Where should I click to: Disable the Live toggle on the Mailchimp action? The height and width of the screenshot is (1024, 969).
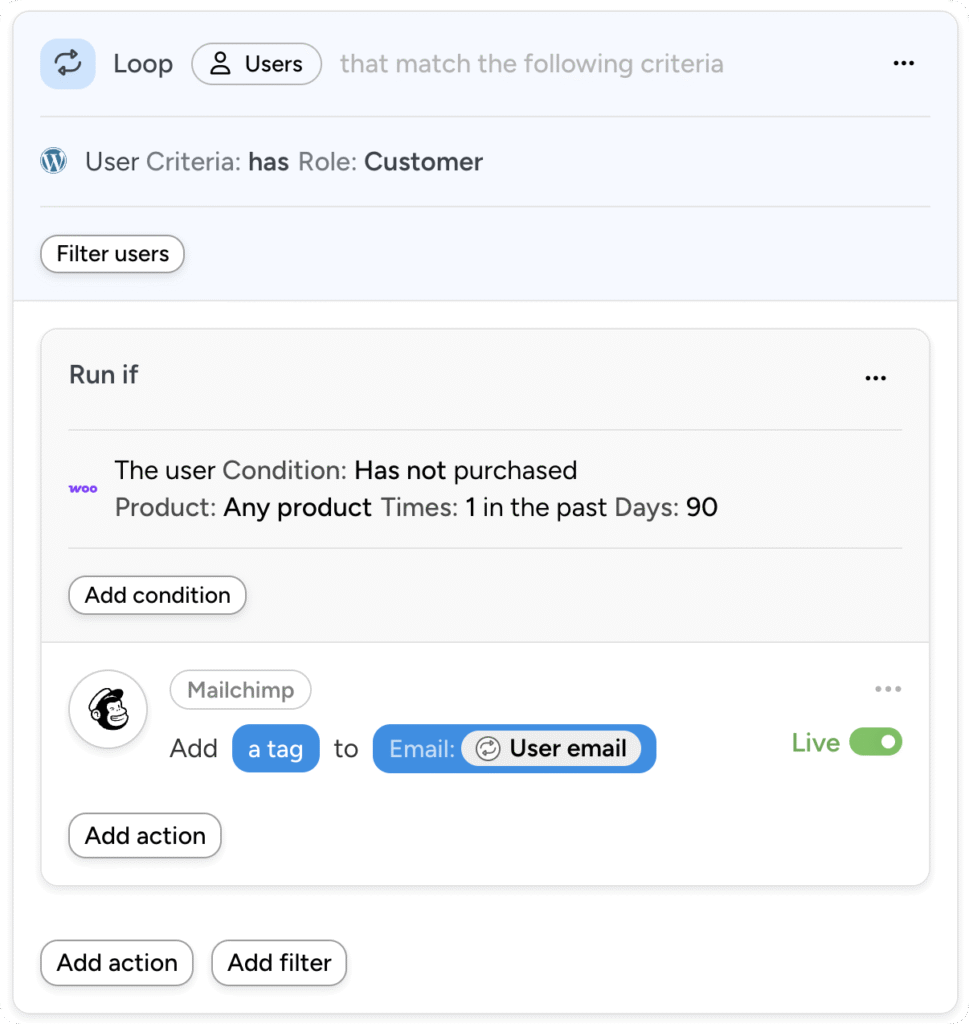pos(875,742)
